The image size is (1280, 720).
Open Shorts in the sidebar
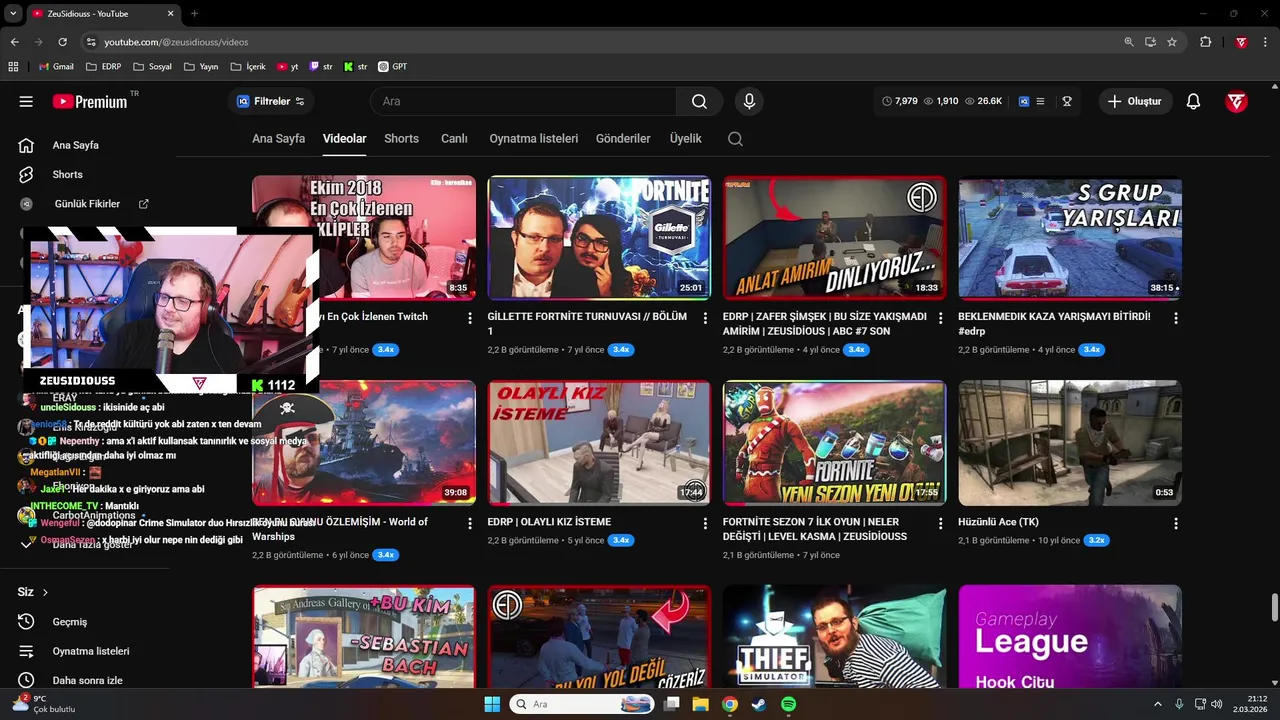coord(67,174)
